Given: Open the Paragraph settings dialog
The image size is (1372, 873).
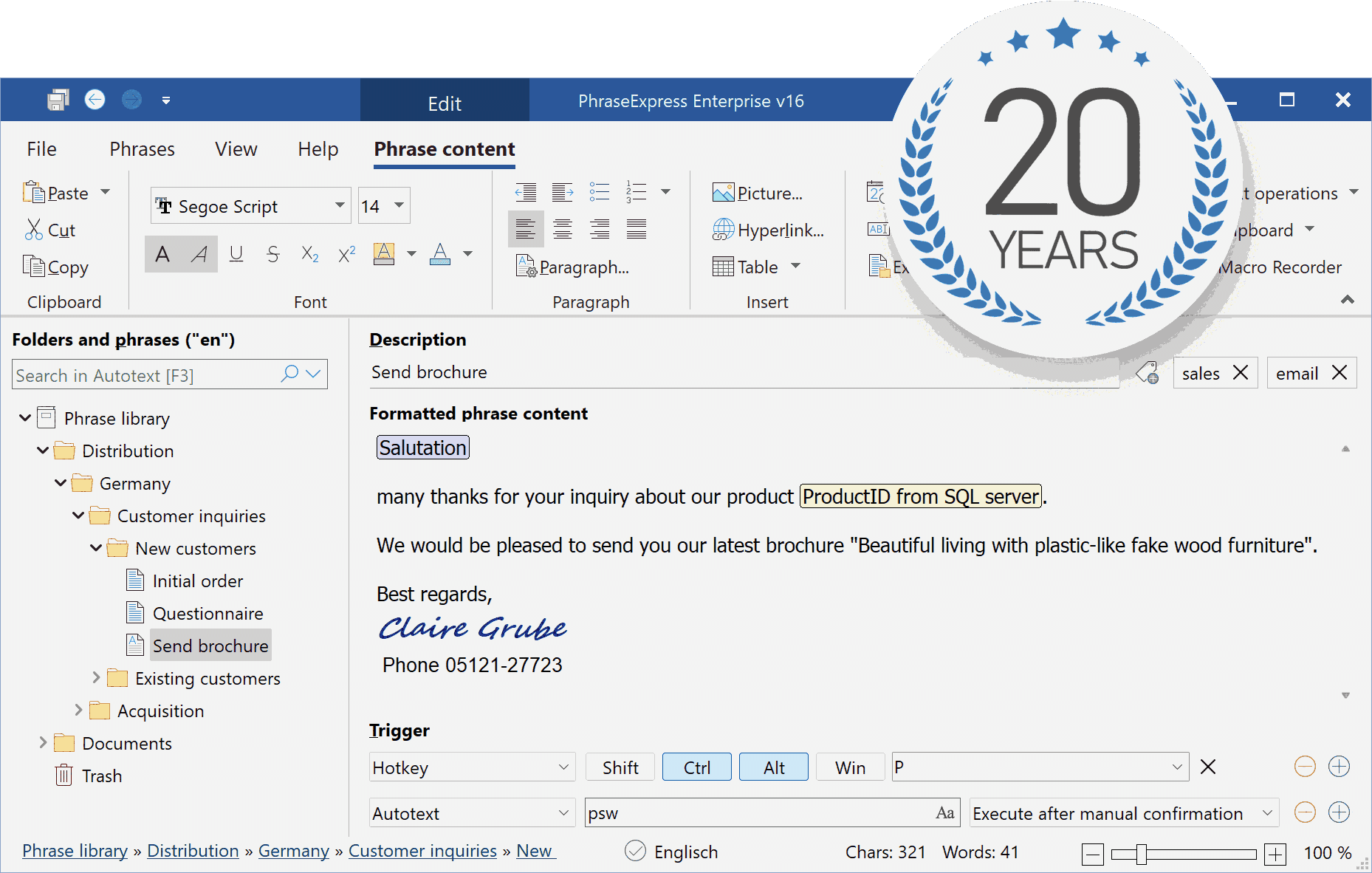Looking at the screenshot, I should pos(575,267).
